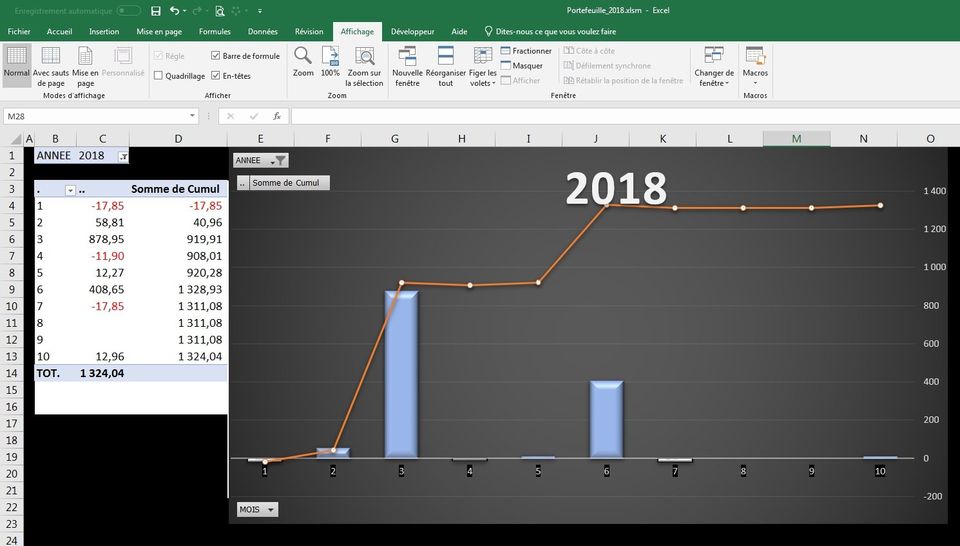
Task: Click the MOIS field button on chart
Action: coord(257,509)
